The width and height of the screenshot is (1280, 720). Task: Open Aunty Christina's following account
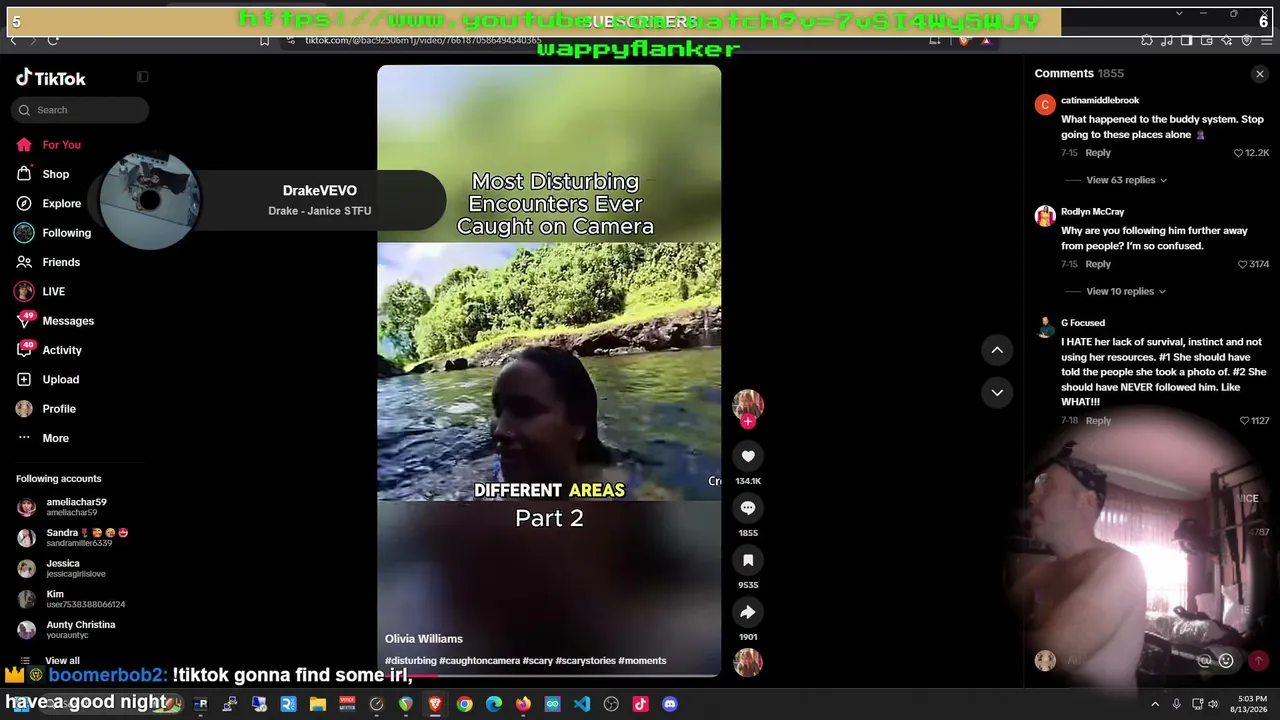tap(66, 629)
